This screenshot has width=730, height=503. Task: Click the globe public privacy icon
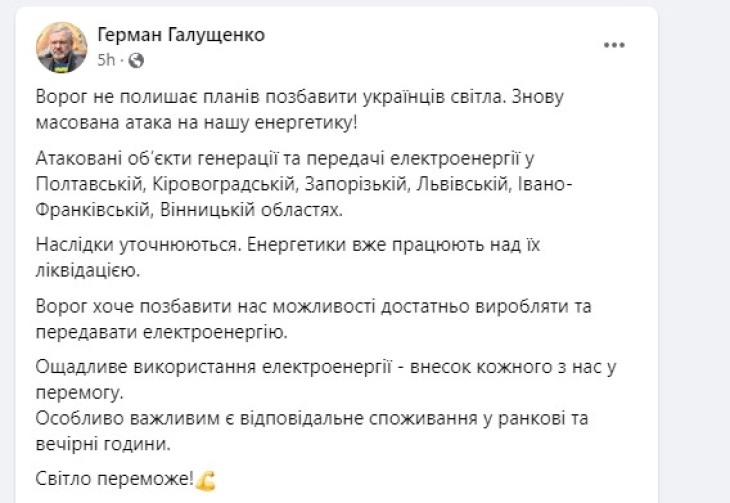coord(137,59)
